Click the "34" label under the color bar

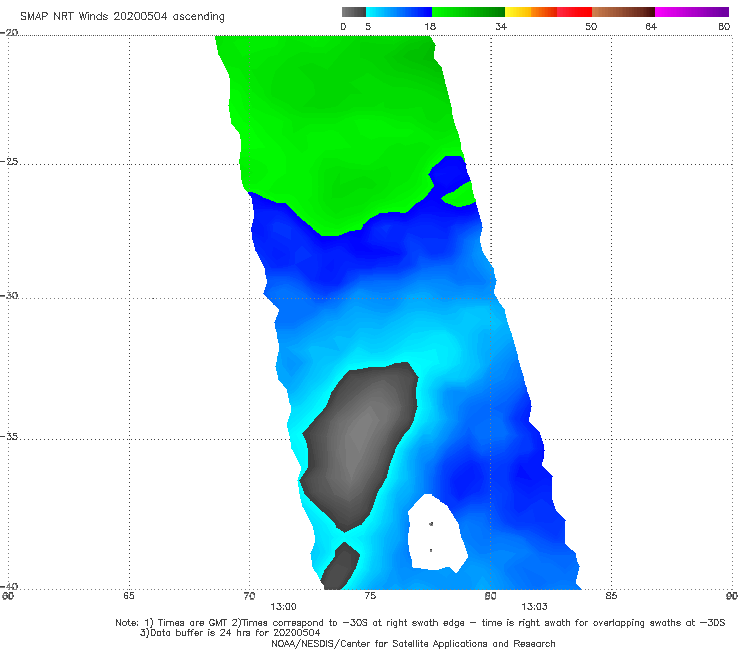click(501, 27)
